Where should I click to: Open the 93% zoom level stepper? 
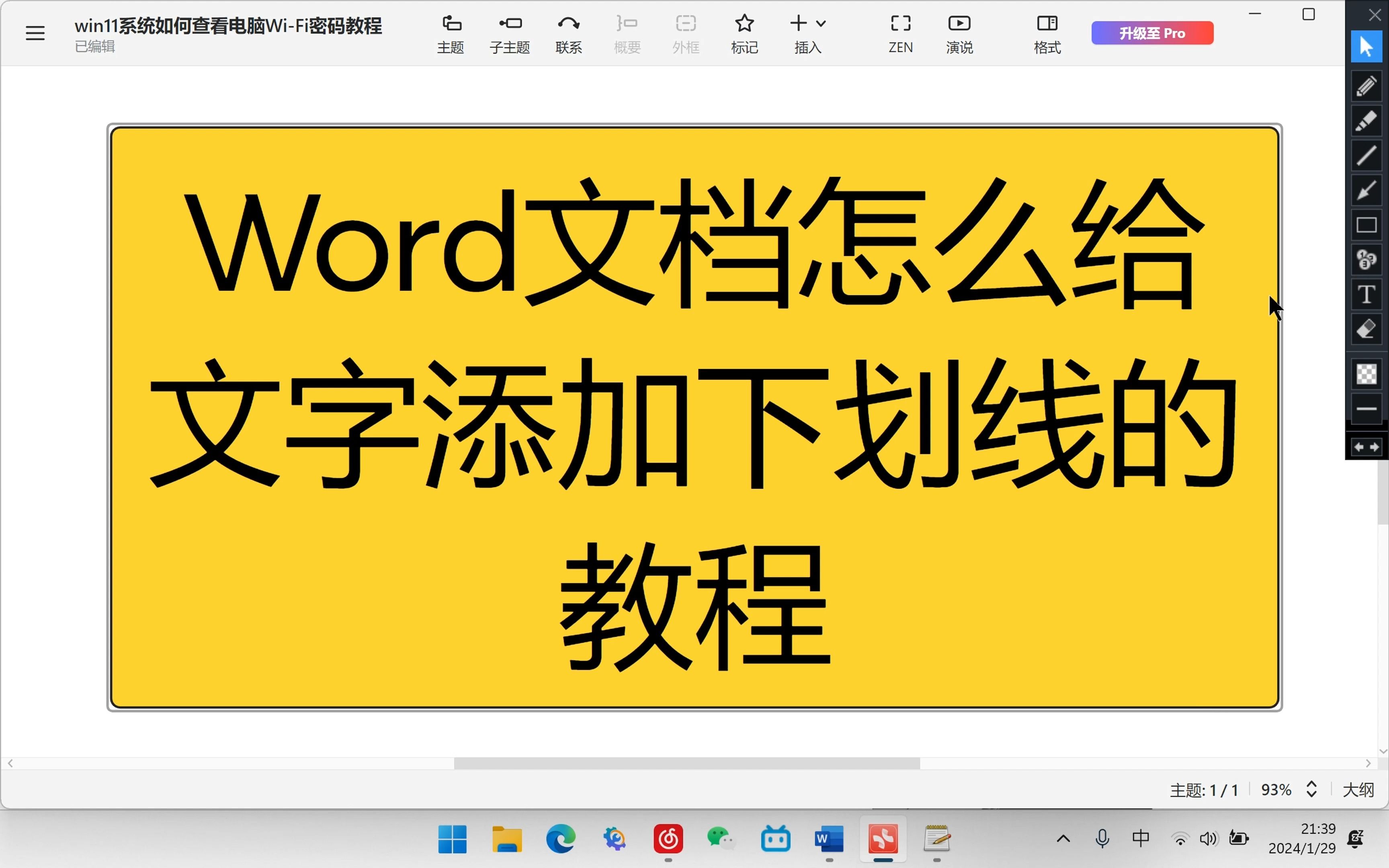(x=1311, y=789)
